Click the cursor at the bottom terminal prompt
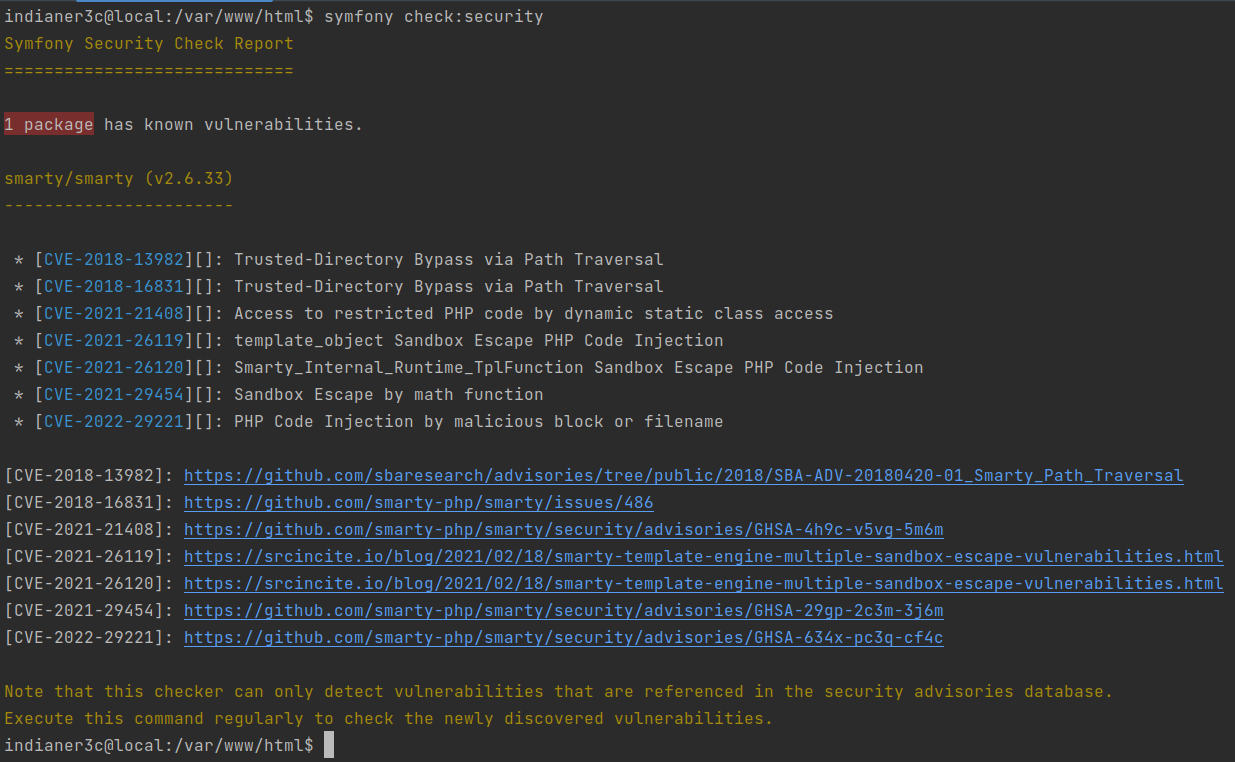Viewport: 1235px width, 762px height. pyautogui.click(x=329, y=746)
